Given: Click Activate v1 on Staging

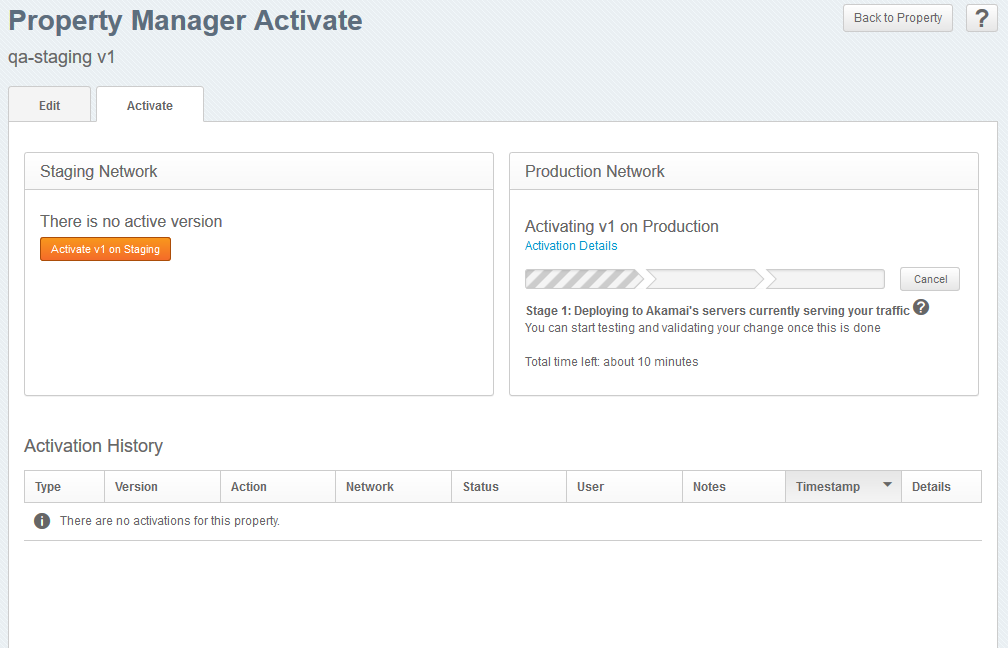Looking at the screenshot, I should point(105,249).
